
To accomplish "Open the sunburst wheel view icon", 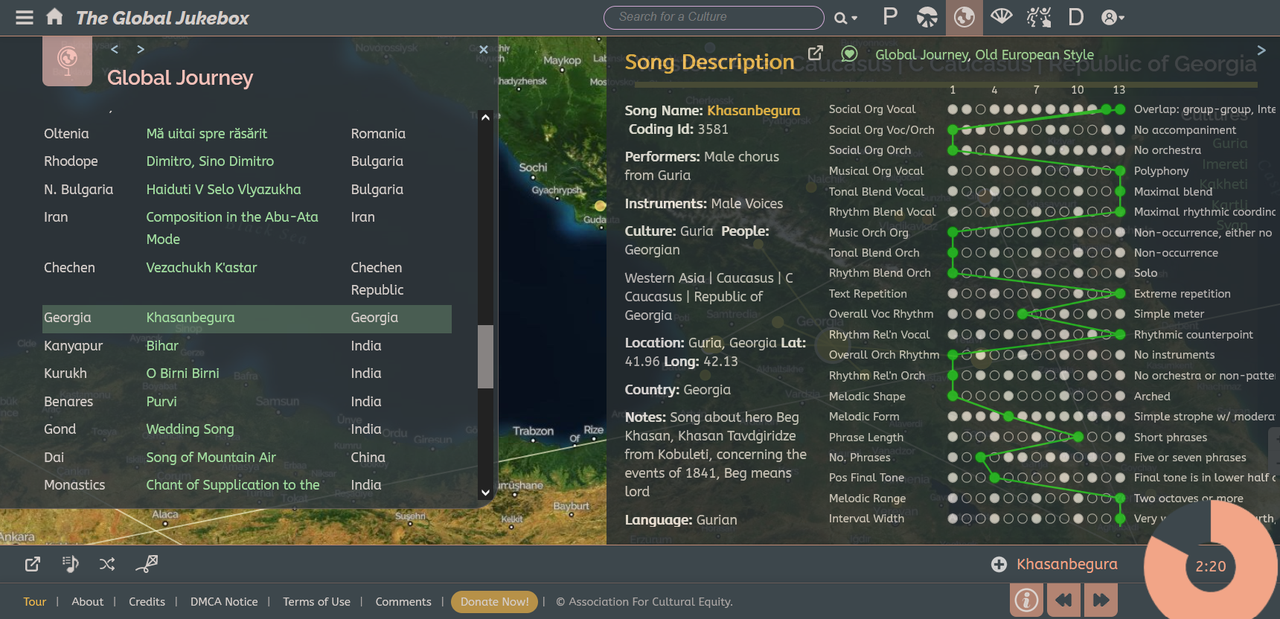I will [927, 17].
